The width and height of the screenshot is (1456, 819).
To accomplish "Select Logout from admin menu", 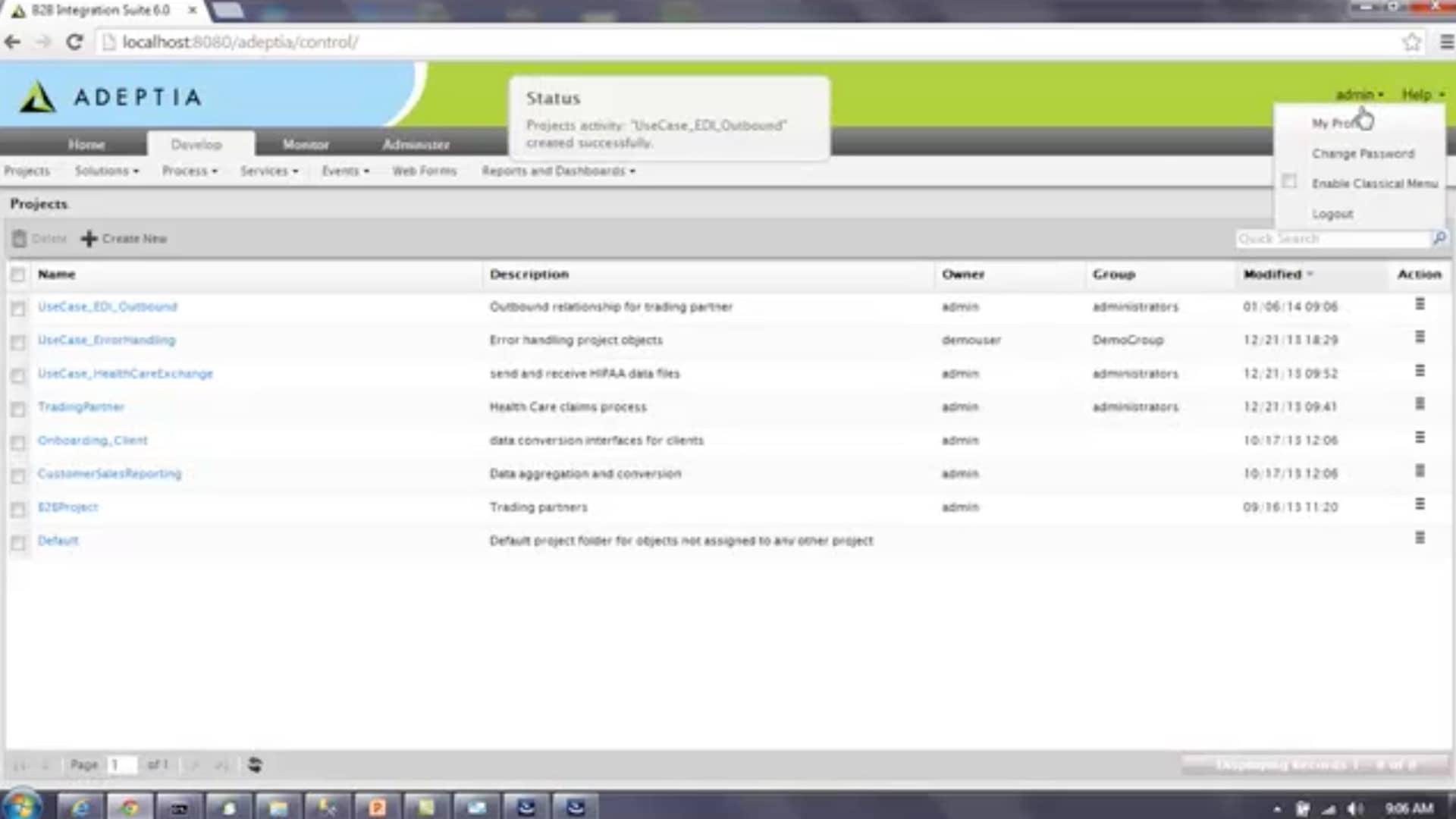I will [x=1332, y=214].
